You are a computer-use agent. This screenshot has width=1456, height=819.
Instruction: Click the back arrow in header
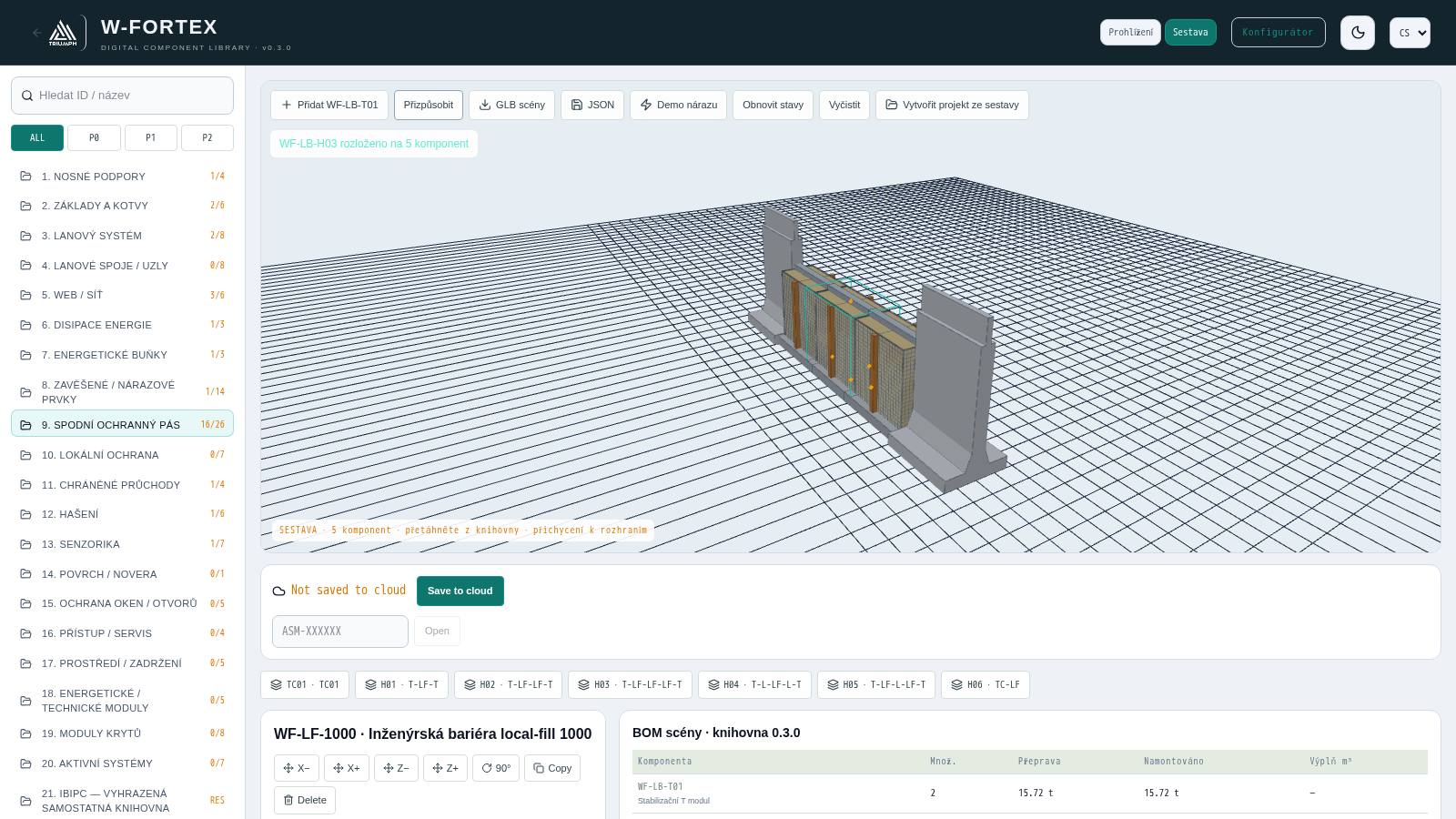(x=37, y=33)
